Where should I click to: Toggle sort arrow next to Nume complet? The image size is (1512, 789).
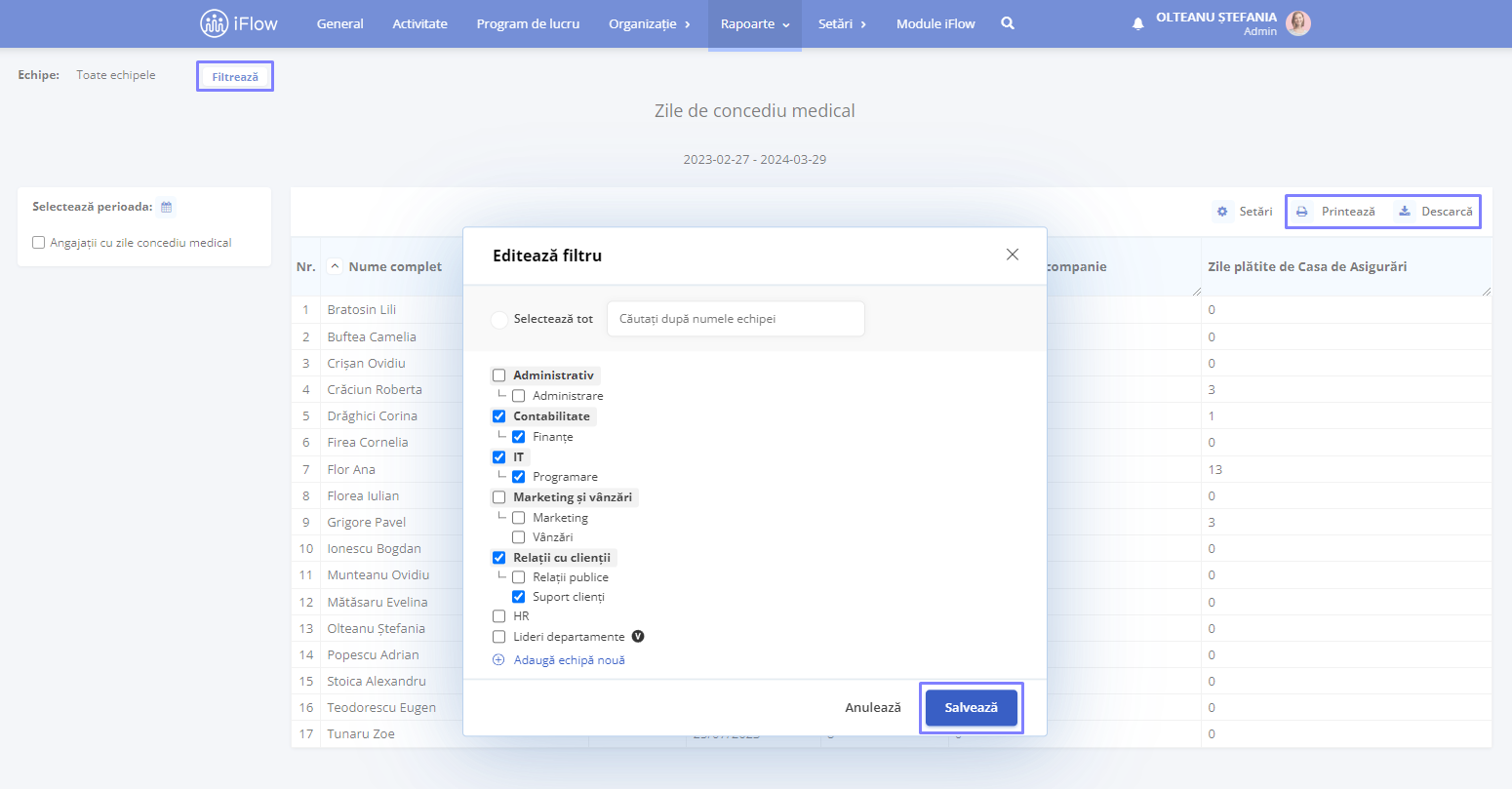(x=335, y=266)
